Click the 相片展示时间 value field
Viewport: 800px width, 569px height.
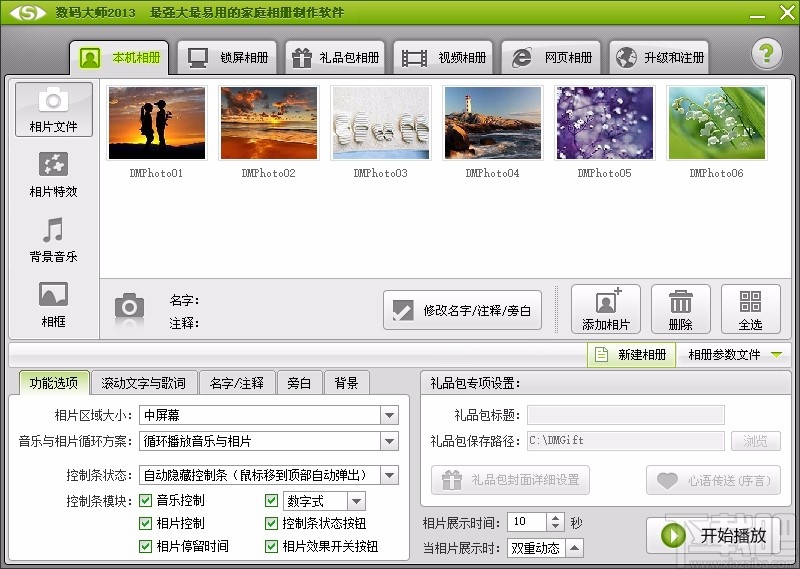[x=527, y=522]
